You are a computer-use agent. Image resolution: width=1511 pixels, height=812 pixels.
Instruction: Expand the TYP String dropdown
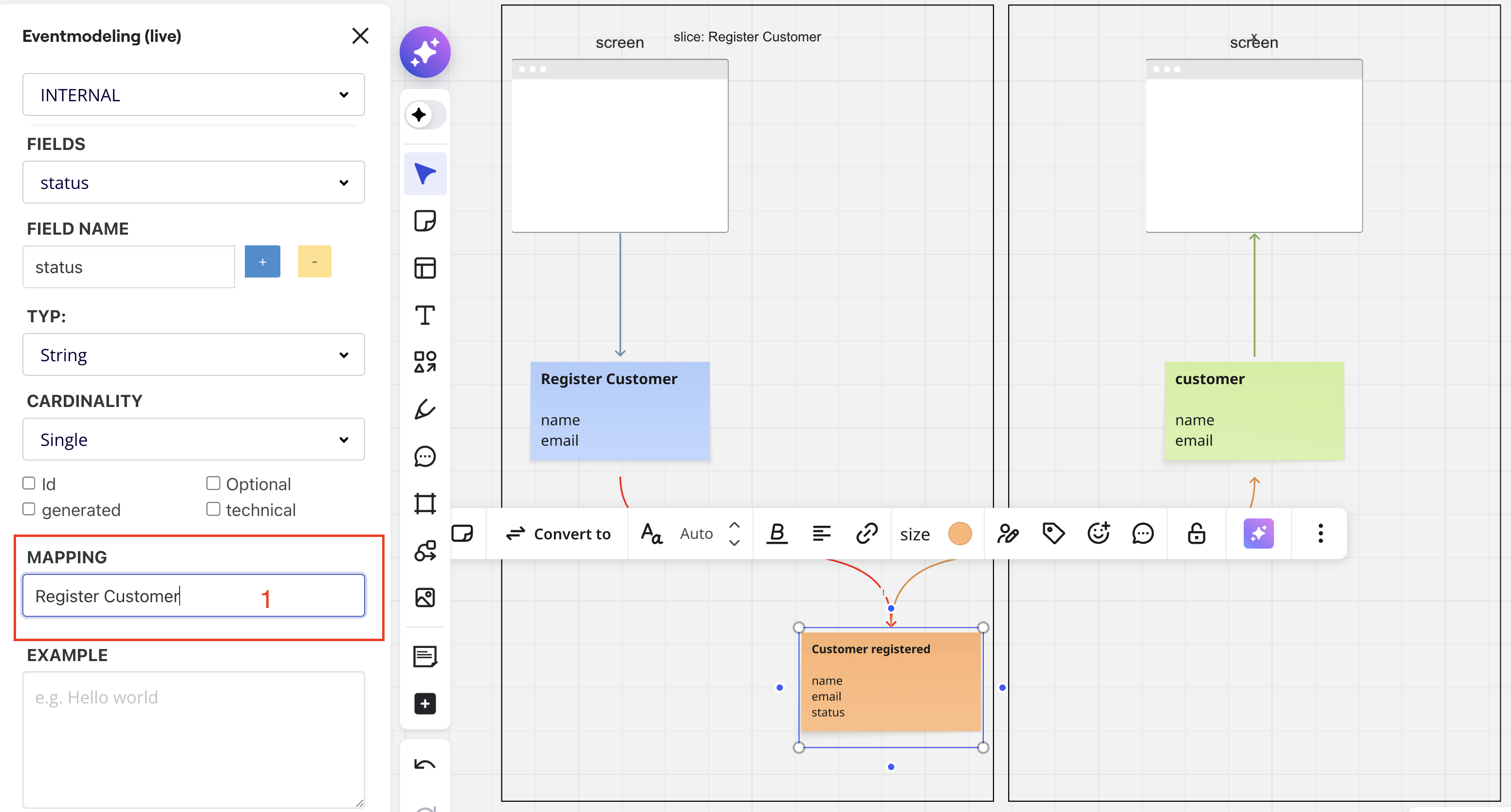(194, 355)
